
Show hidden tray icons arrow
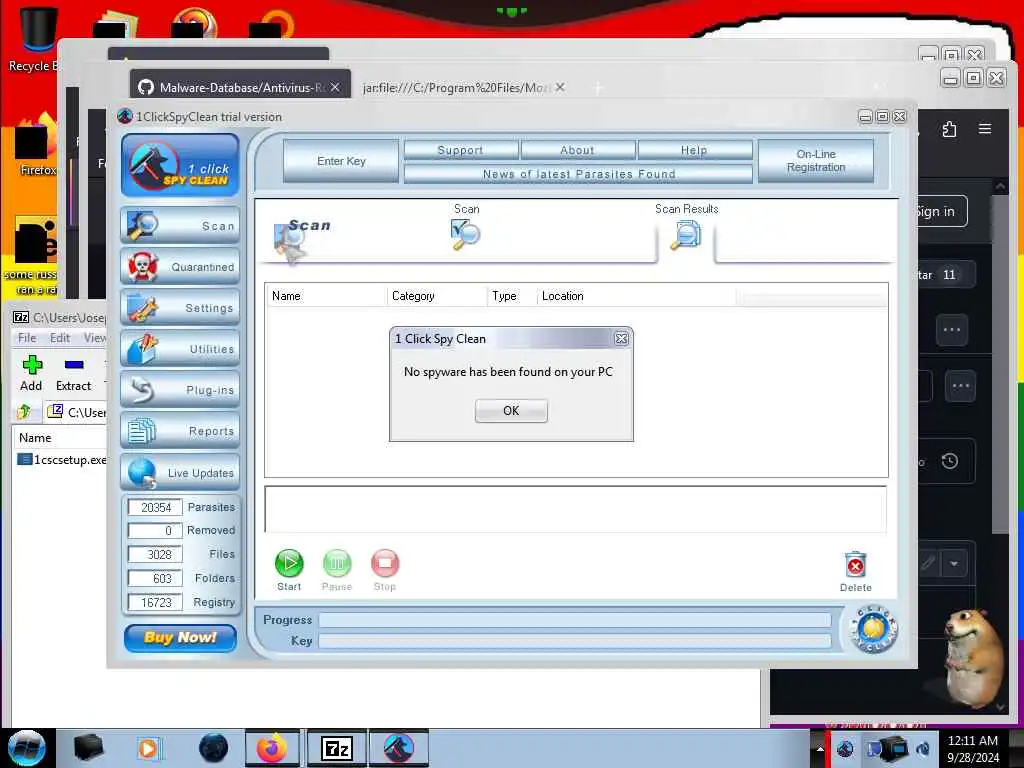click(819, 748)
